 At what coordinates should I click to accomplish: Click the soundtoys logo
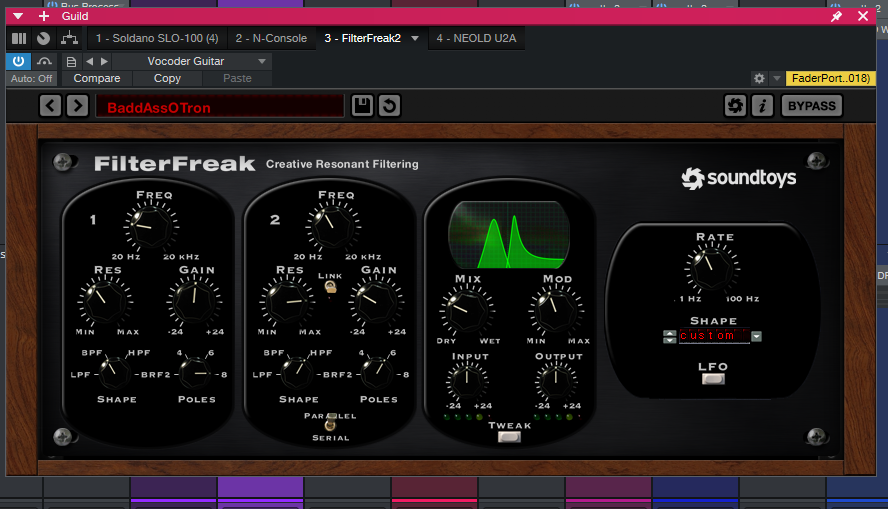[738, 178]
